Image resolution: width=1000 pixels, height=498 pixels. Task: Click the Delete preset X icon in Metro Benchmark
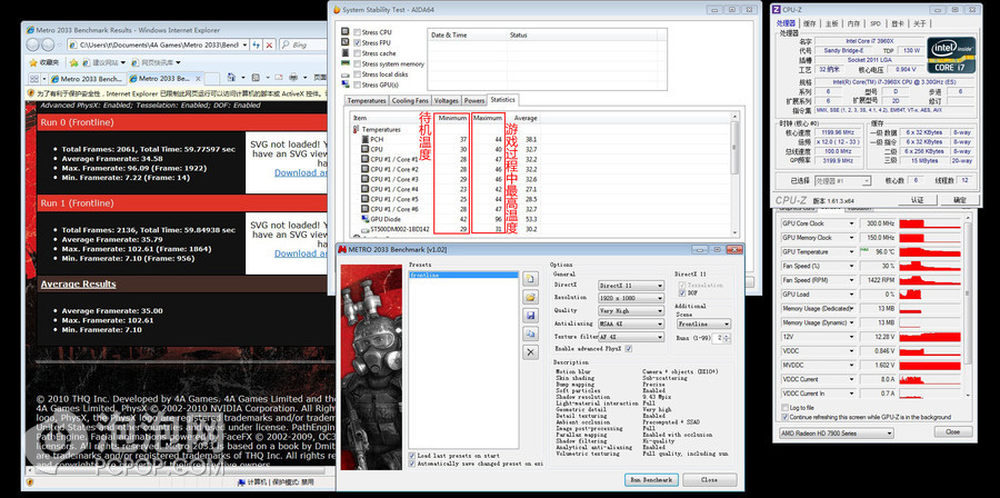click(x=531, y=353)
